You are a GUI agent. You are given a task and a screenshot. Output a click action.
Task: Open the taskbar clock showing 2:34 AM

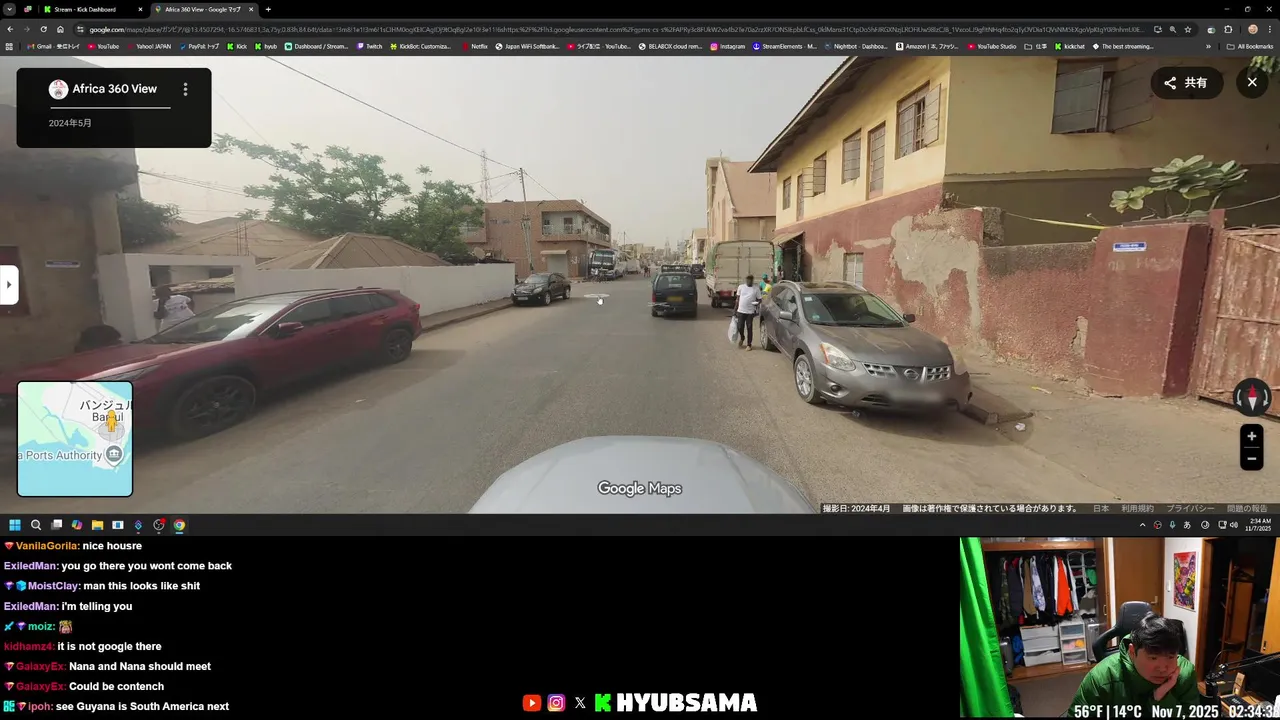(x=1259, y=525)
